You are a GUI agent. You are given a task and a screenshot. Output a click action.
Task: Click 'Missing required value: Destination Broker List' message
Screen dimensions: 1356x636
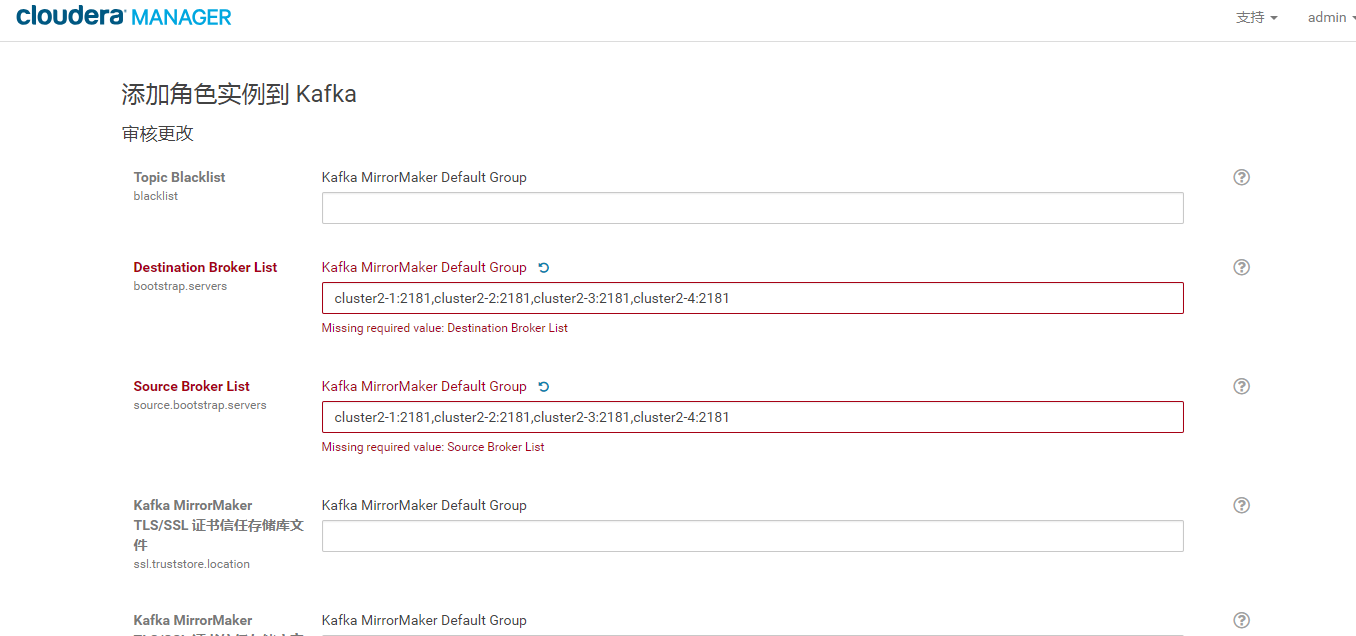coord(444,328)
